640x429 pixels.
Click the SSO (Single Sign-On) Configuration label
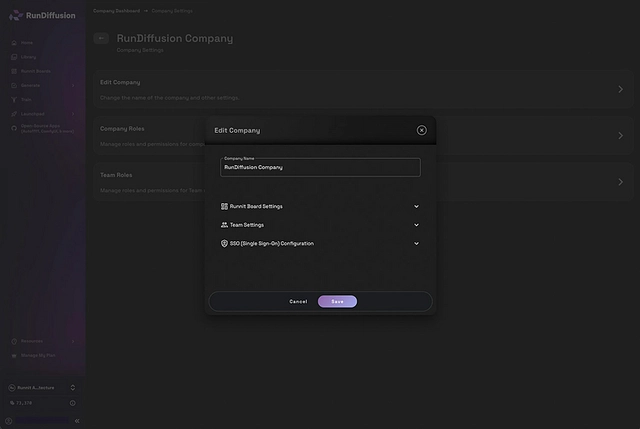[272, 244]
